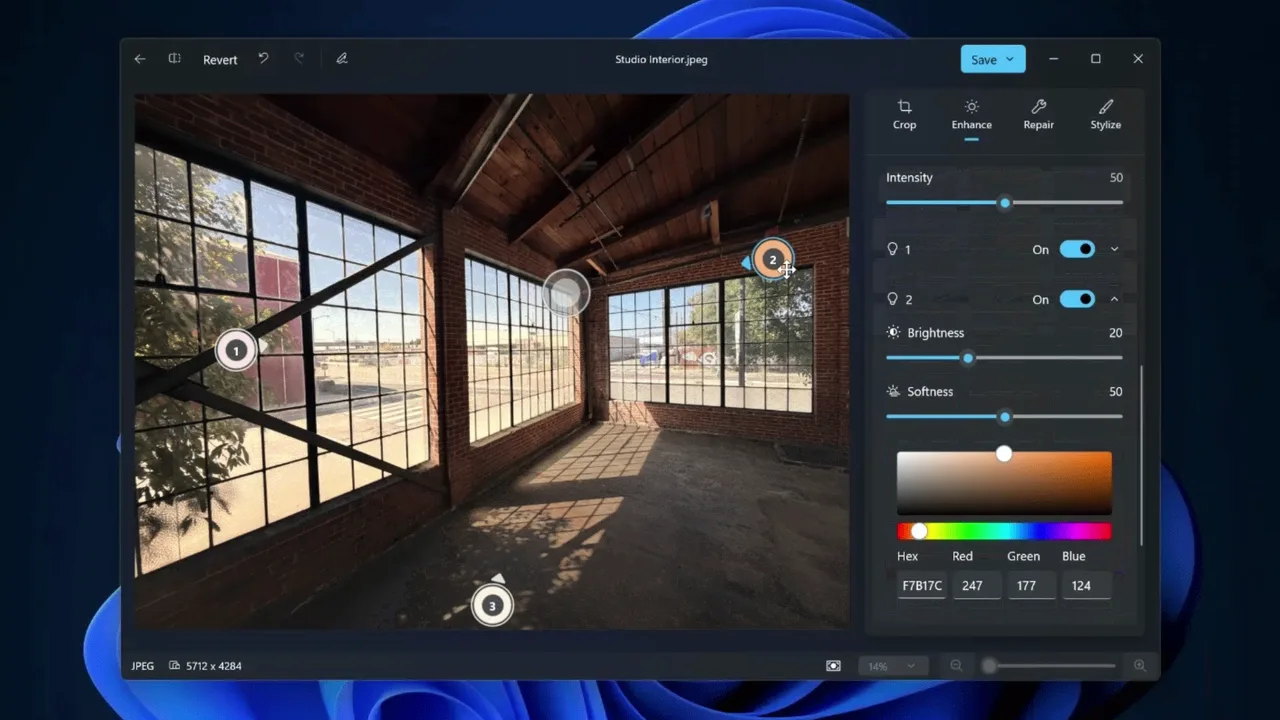
Task: Expand light 1 settings chevron
Action: [x=1114, y=249]
